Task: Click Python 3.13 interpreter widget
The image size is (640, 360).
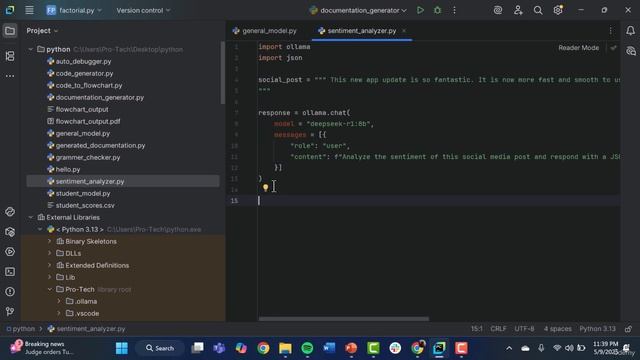Action: (x=598, y=329)
